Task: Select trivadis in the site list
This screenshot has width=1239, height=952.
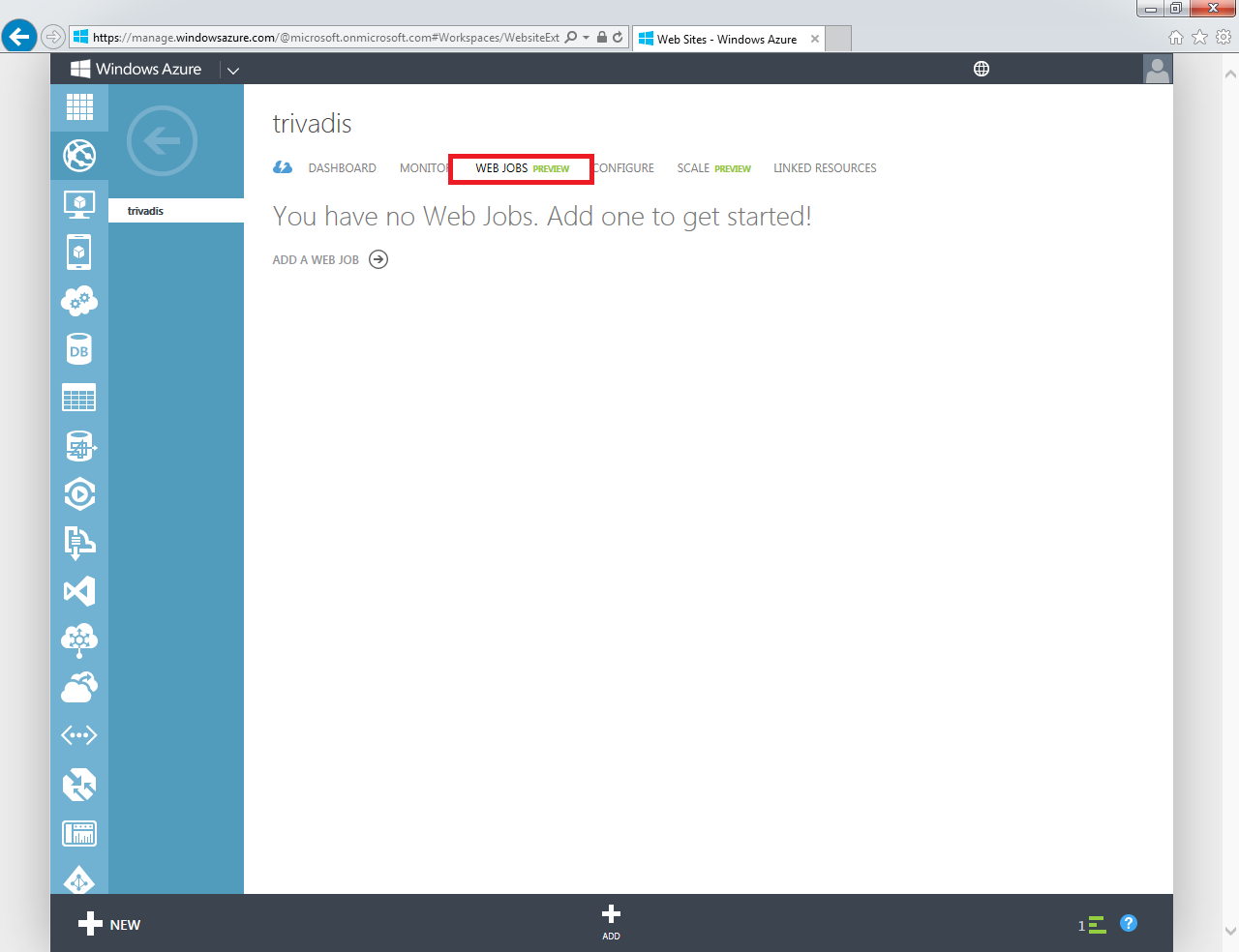Action: pyautogui.click(x=176, y=211)
